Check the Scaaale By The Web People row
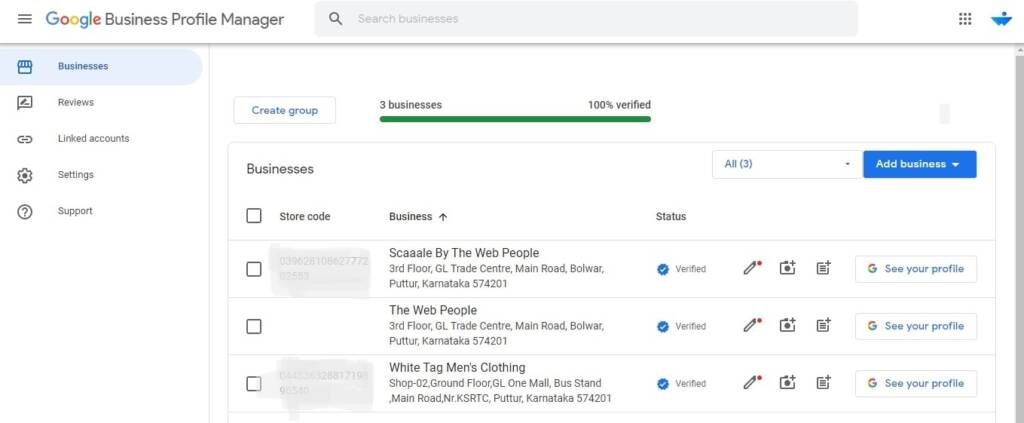Screen dimensions: 1024x423 254,269
